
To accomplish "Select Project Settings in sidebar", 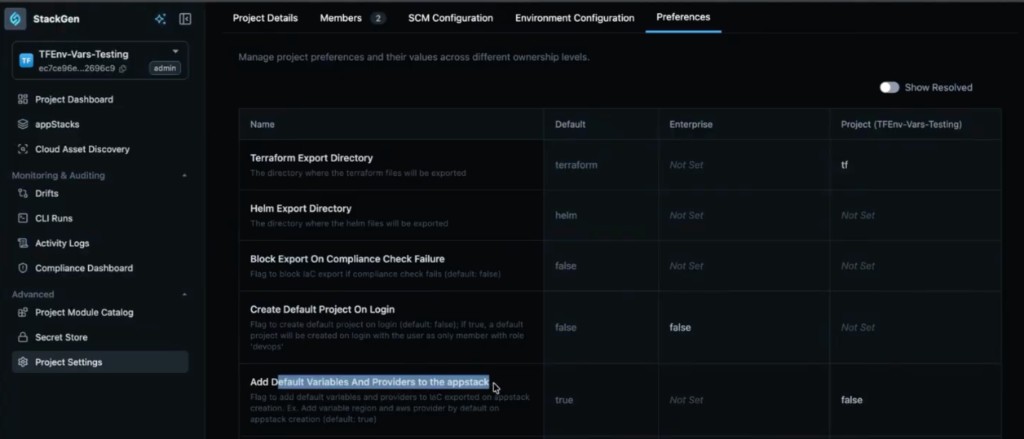I will point(100,362).
